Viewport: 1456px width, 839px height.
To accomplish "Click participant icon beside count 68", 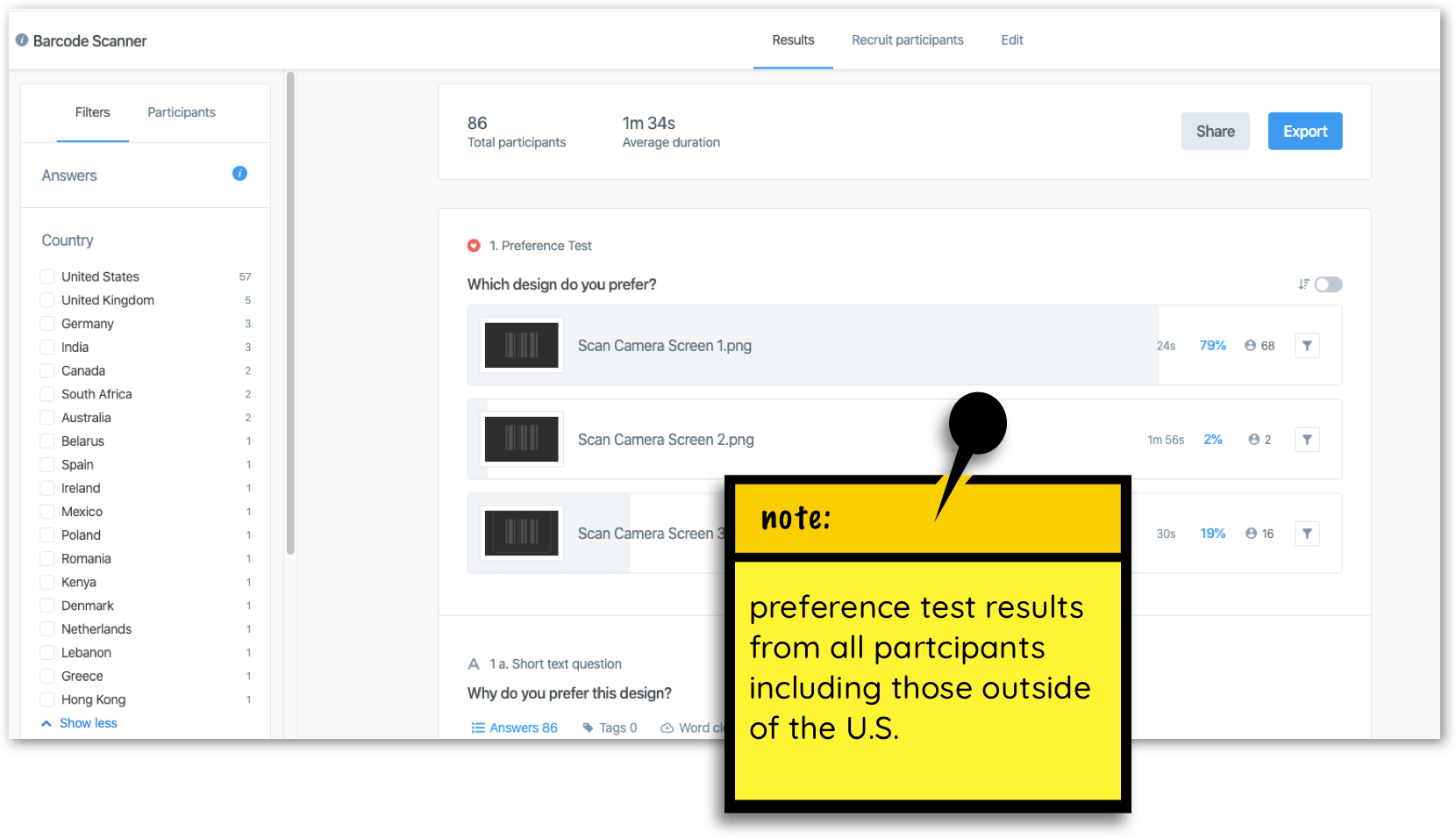I will pos(1250,346).
